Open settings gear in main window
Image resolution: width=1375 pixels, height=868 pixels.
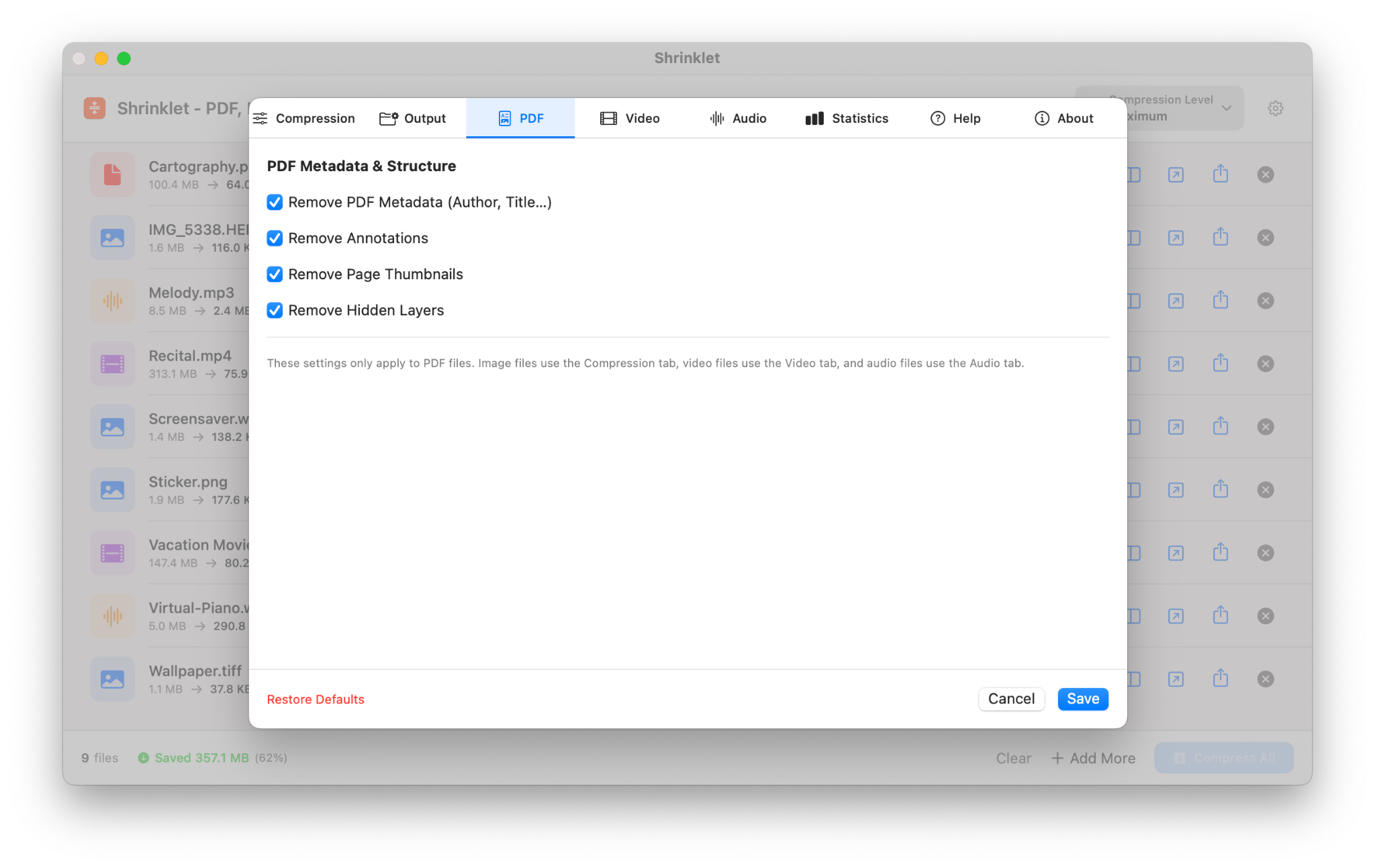(1276, 108)
